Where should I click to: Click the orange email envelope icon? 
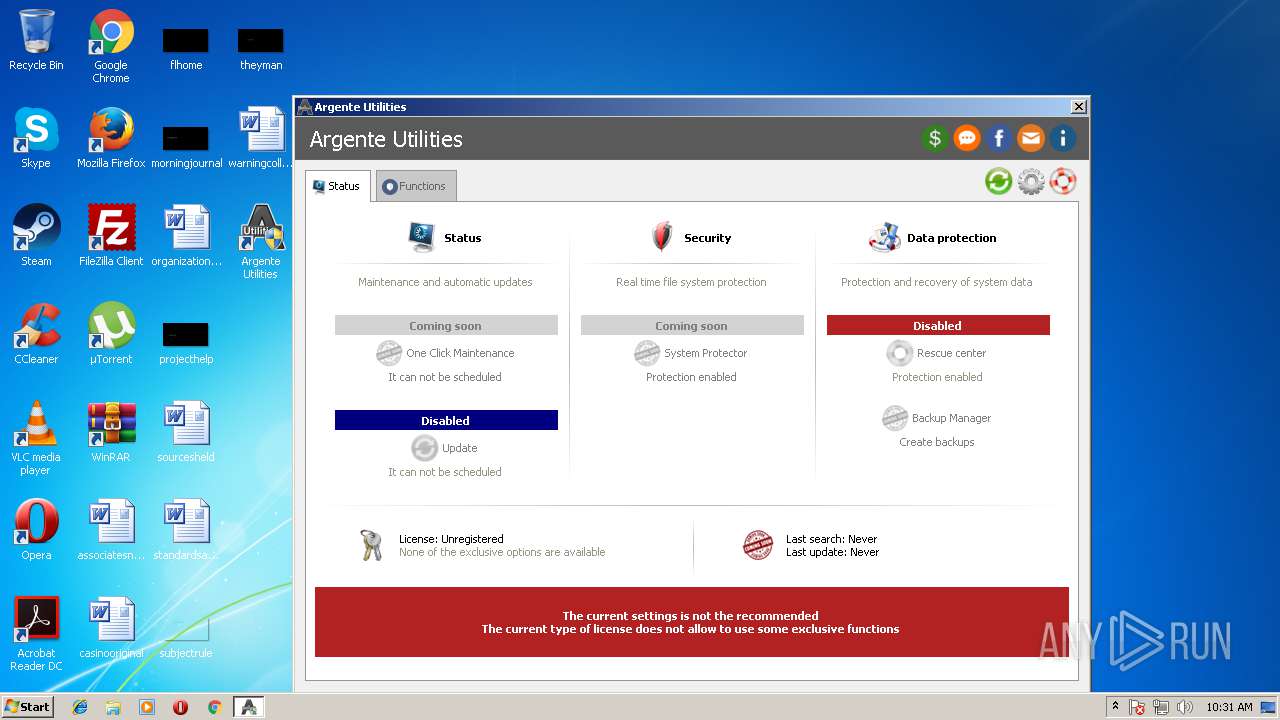tap(1031, 138)
